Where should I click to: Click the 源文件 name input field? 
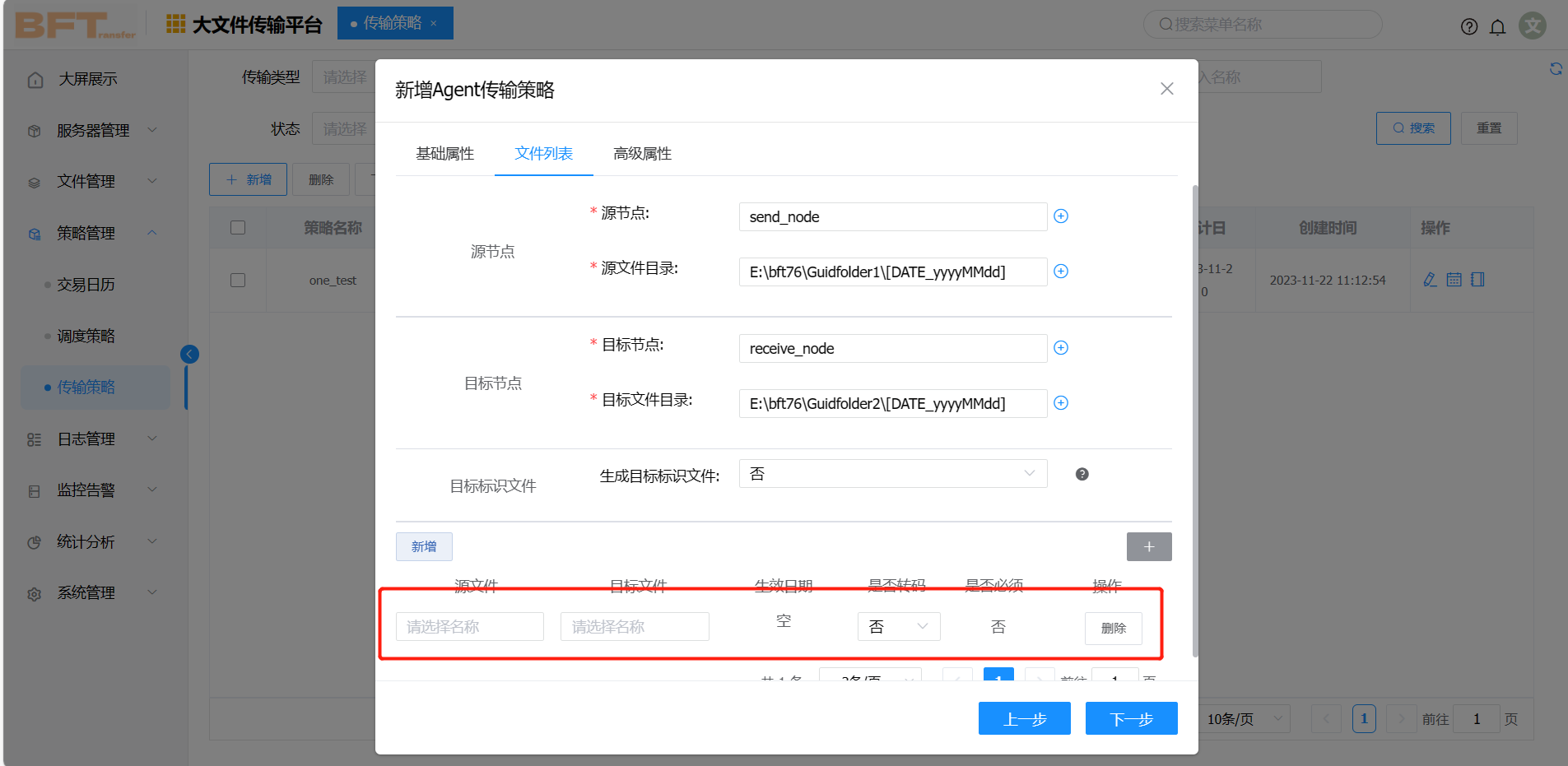pyautogui.click(x=469, y=627)
